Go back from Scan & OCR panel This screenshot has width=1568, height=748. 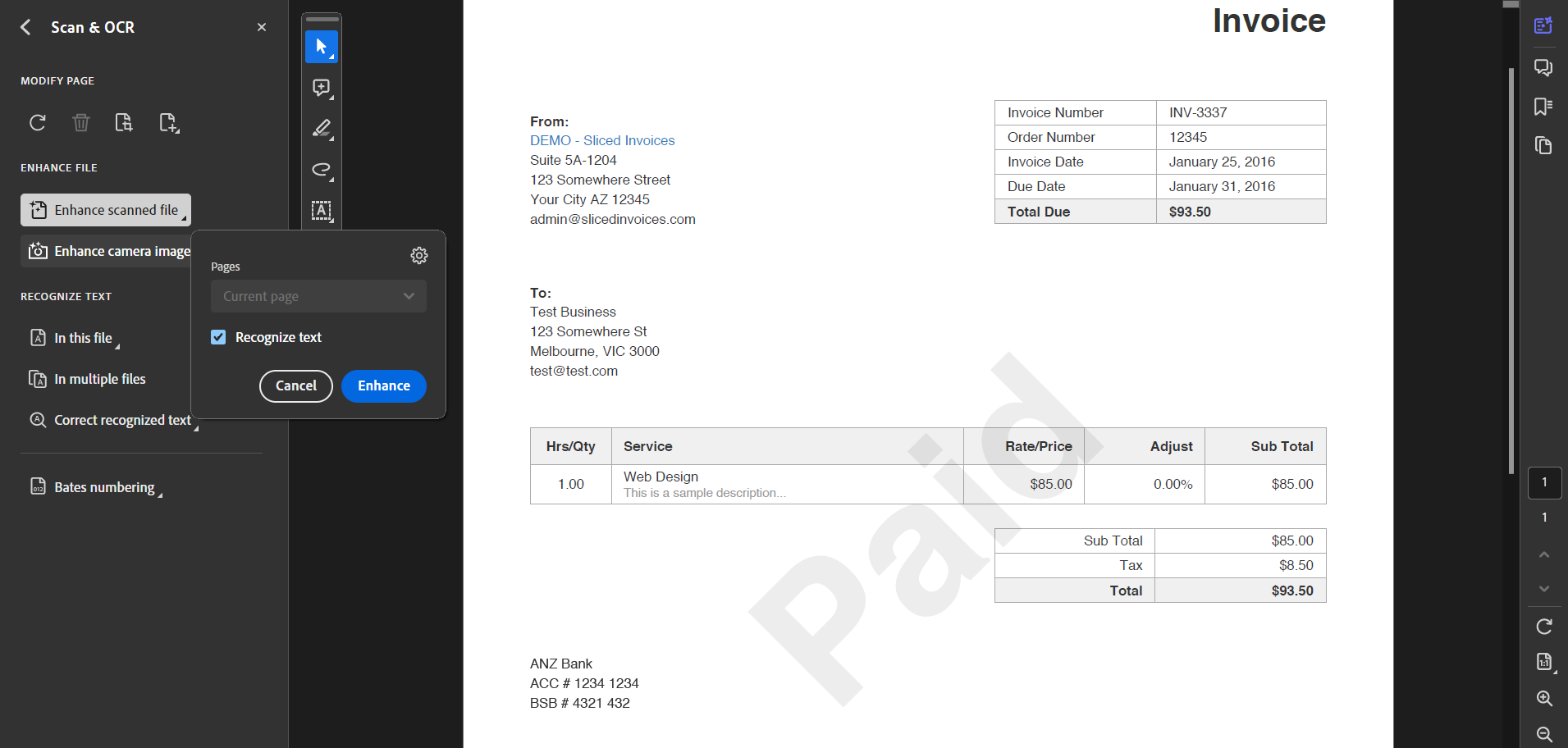[x=25, y=27]
